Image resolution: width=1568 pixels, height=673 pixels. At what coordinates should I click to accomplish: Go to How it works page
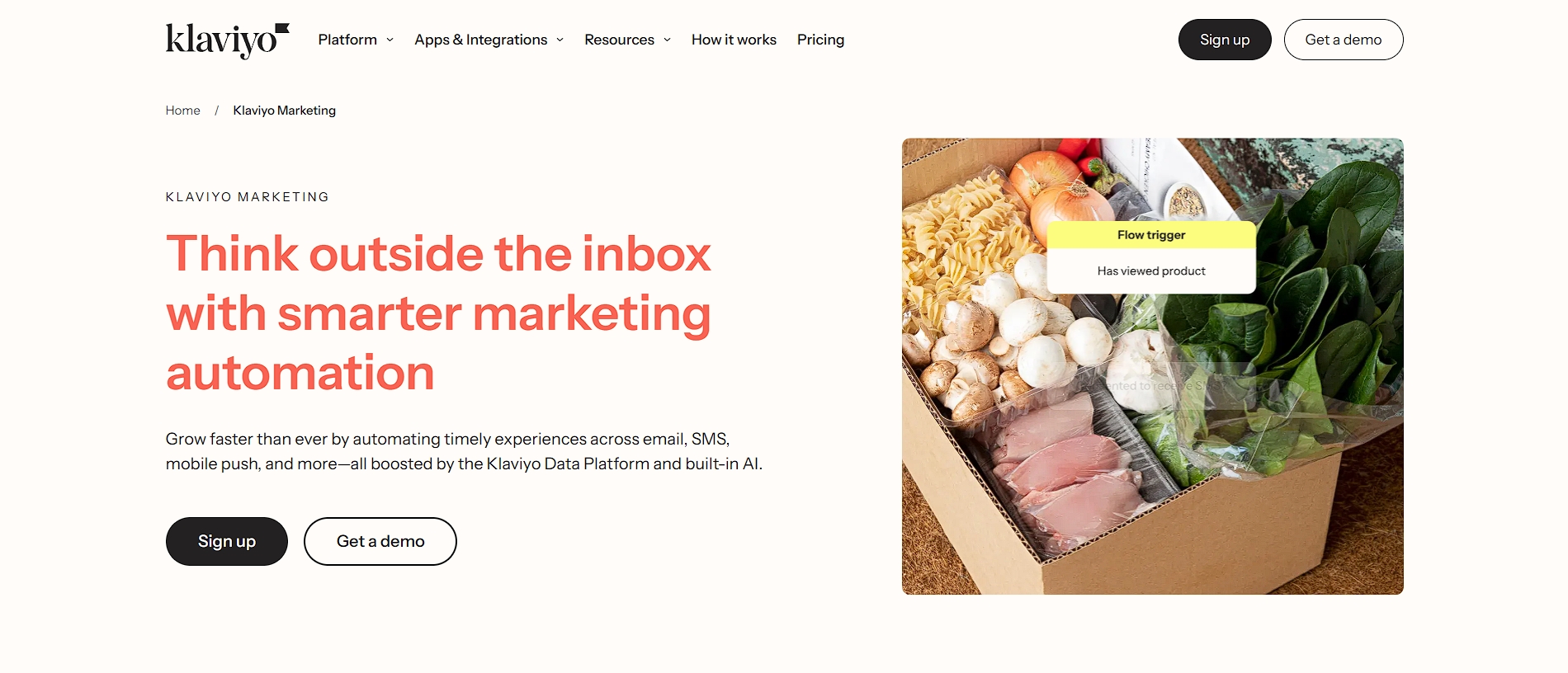click(x=734, y=40)
